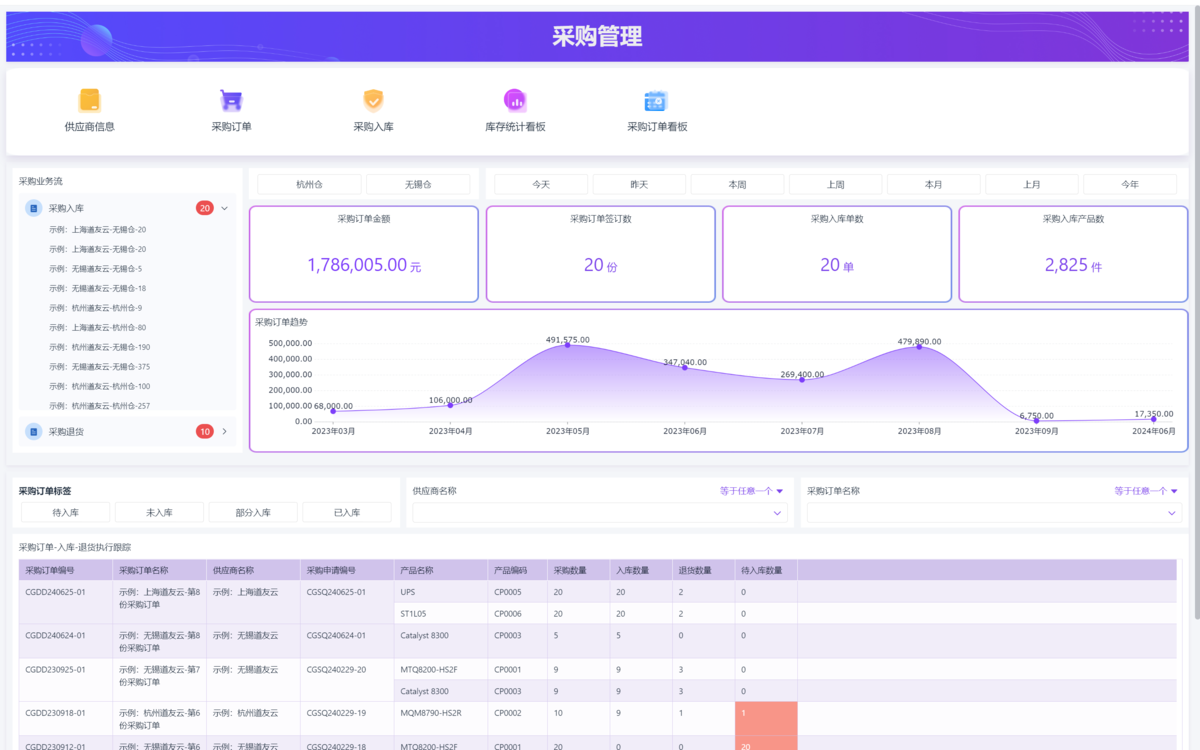
Task: Open the 采购入库 shield check icon
Action: [373, 100]
